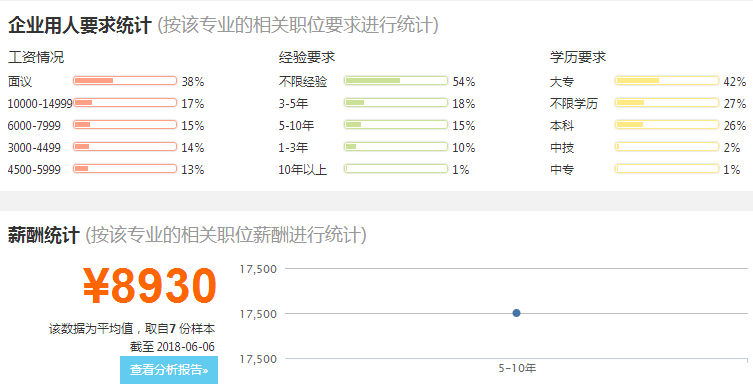This screenshot has width=753, height=387.
Task: Click the ¥8930 average salary figure
Action: point(150,286)
